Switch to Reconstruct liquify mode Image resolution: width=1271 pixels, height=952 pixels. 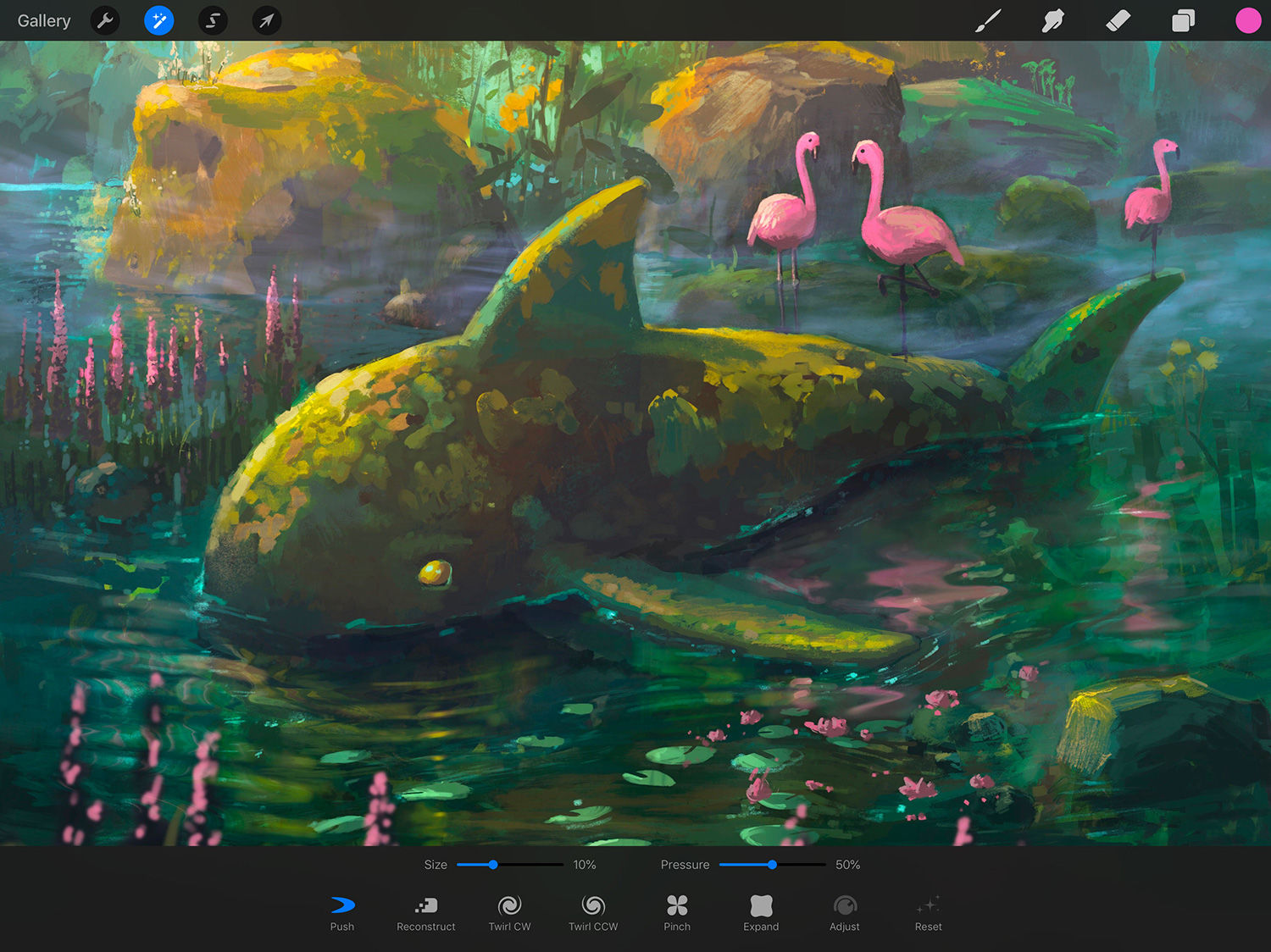426,913
